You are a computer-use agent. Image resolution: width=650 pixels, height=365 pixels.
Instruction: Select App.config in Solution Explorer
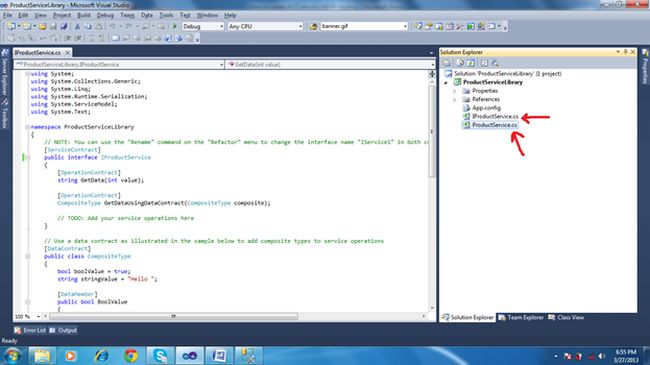tap(486, 108)
